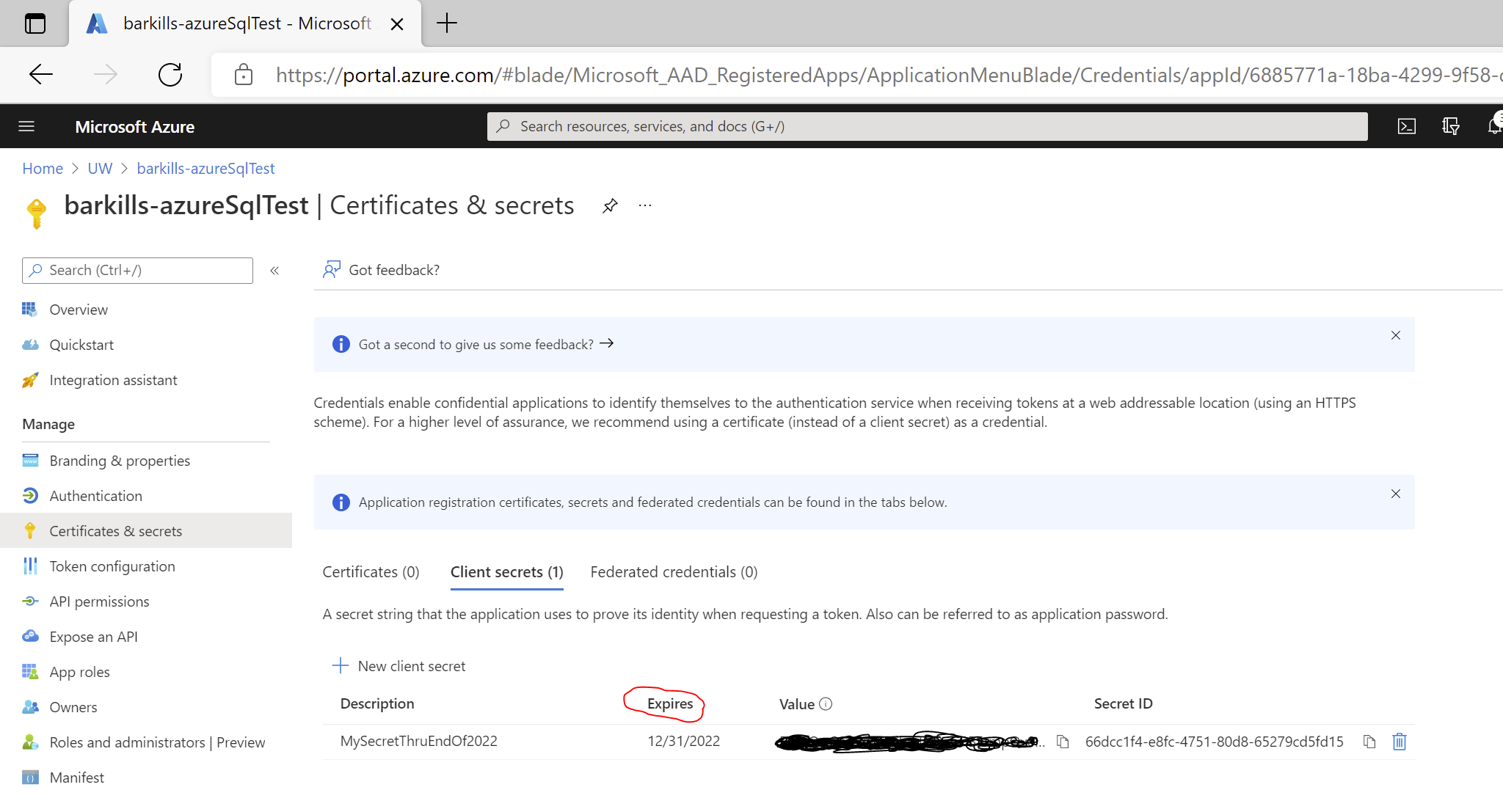Click the plus icon for new client secret
Image resolution: width=1503 pixels, height=812 pixels.
tap(340, 665)
